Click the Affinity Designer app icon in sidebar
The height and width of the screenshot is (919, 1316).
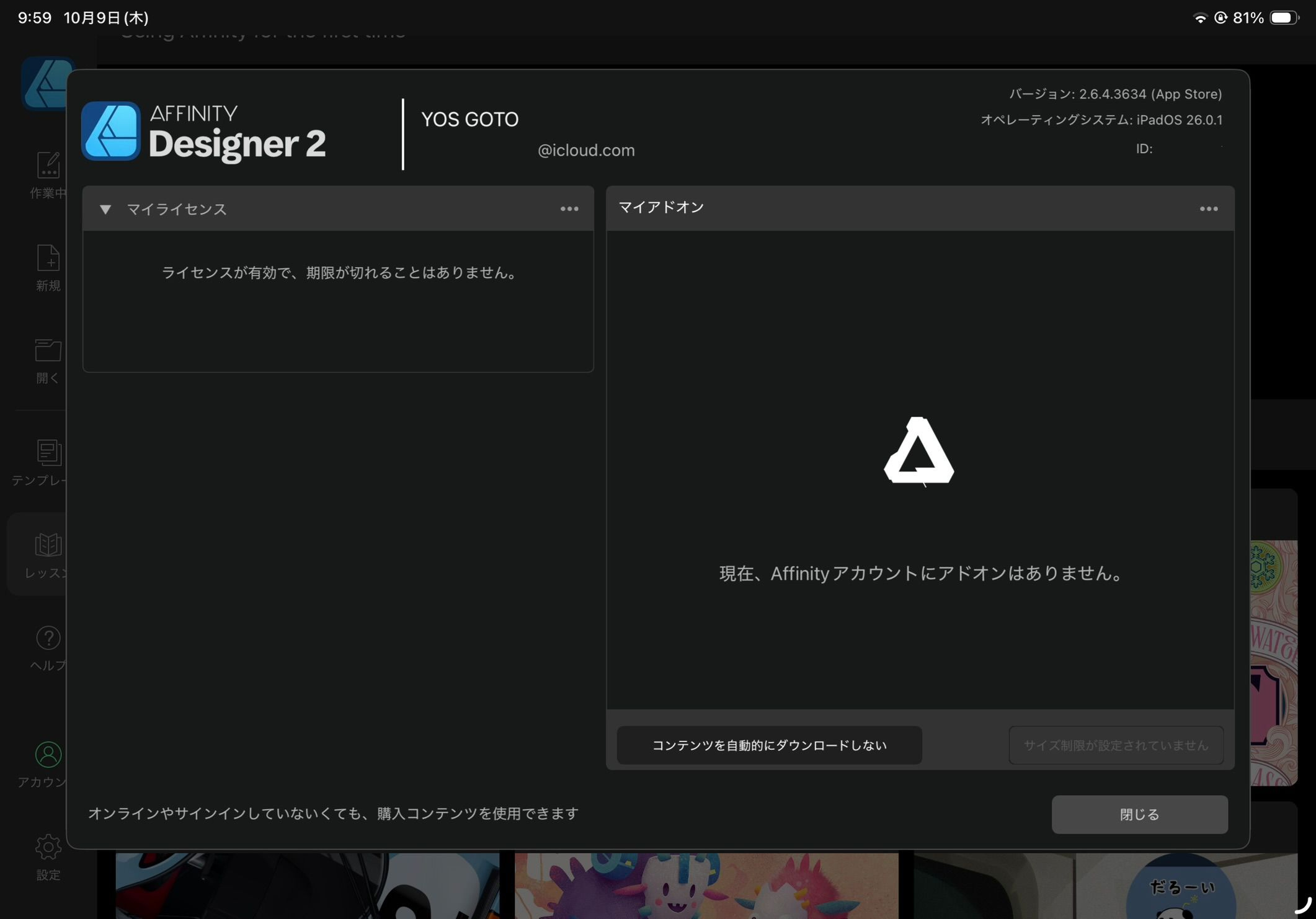click(43, 84)
